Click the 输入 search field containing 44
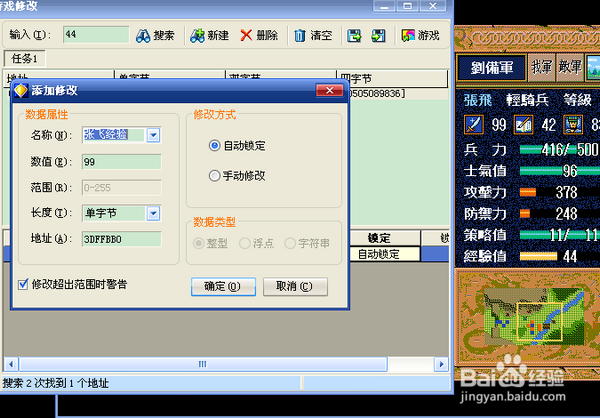The height and width of the screenshot is (418, 600). coord(96,35)
